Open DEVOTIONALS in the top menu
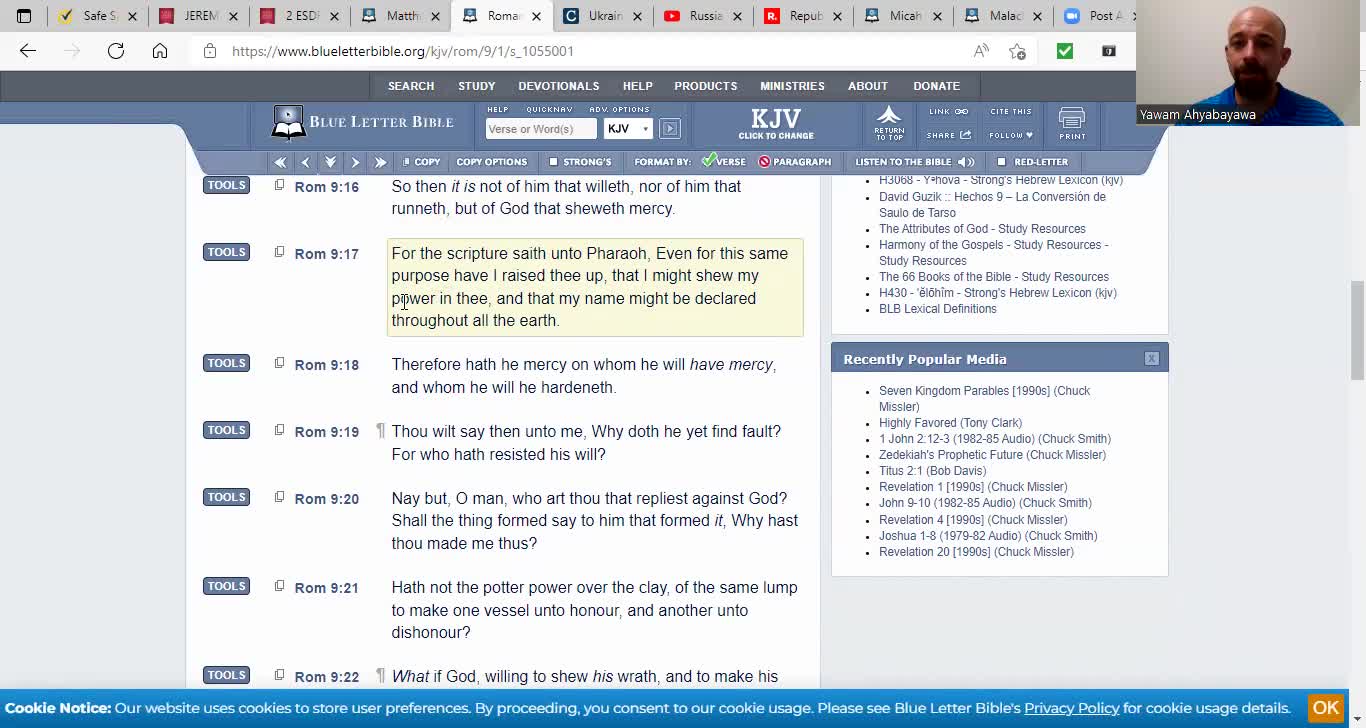 (x=559, y=86)
